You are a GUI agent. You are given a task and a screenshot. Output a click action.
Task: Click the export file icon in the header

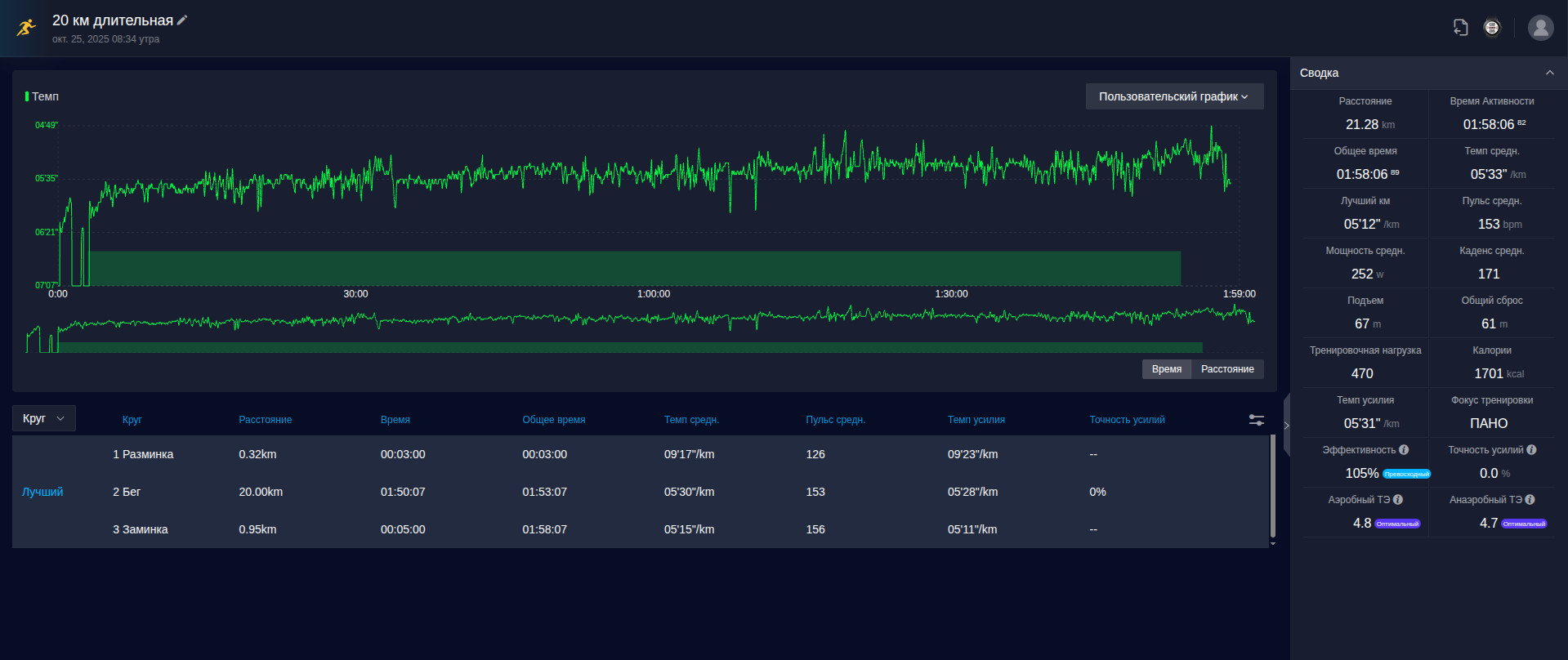point(1461,28)
